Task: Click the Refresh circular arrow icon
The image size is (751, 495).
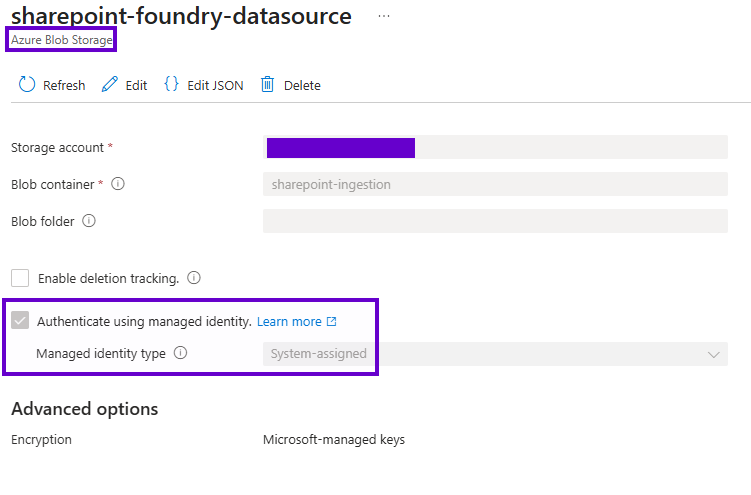Action: (x=27, y=85)
